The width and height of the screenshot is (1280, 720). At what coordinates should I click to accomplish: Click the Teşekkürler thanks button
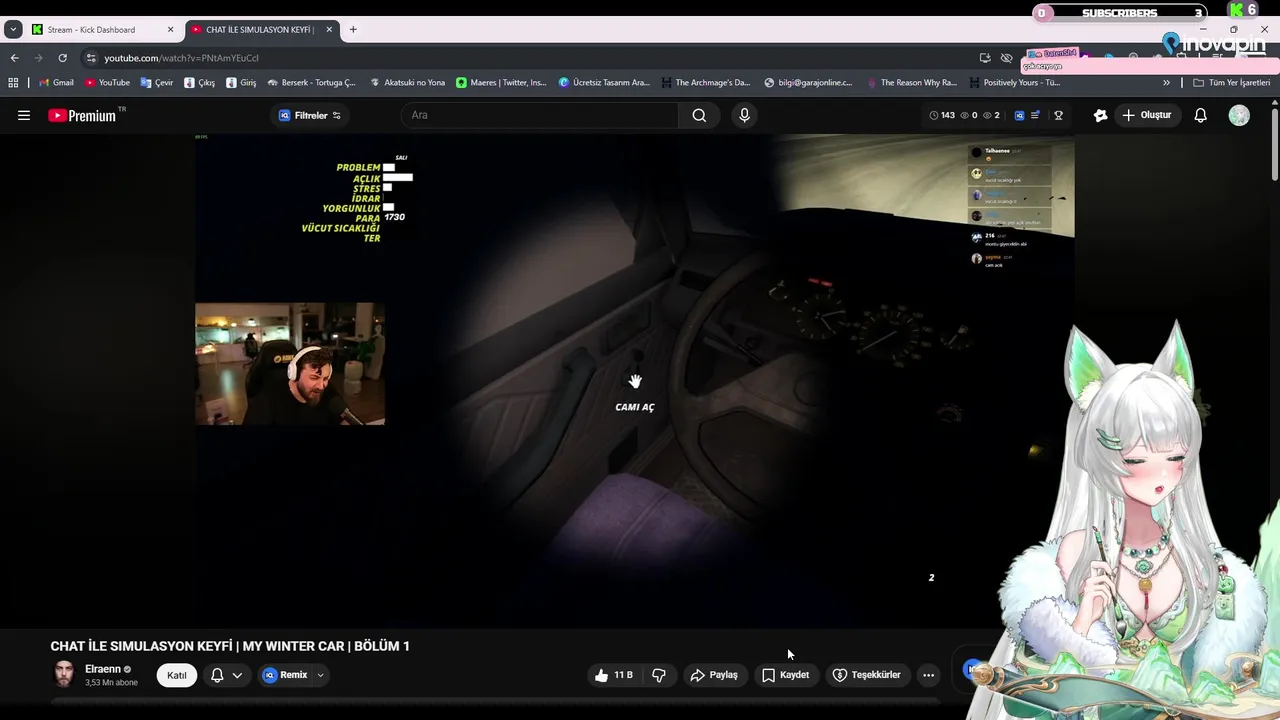click(x=866, y=675)
